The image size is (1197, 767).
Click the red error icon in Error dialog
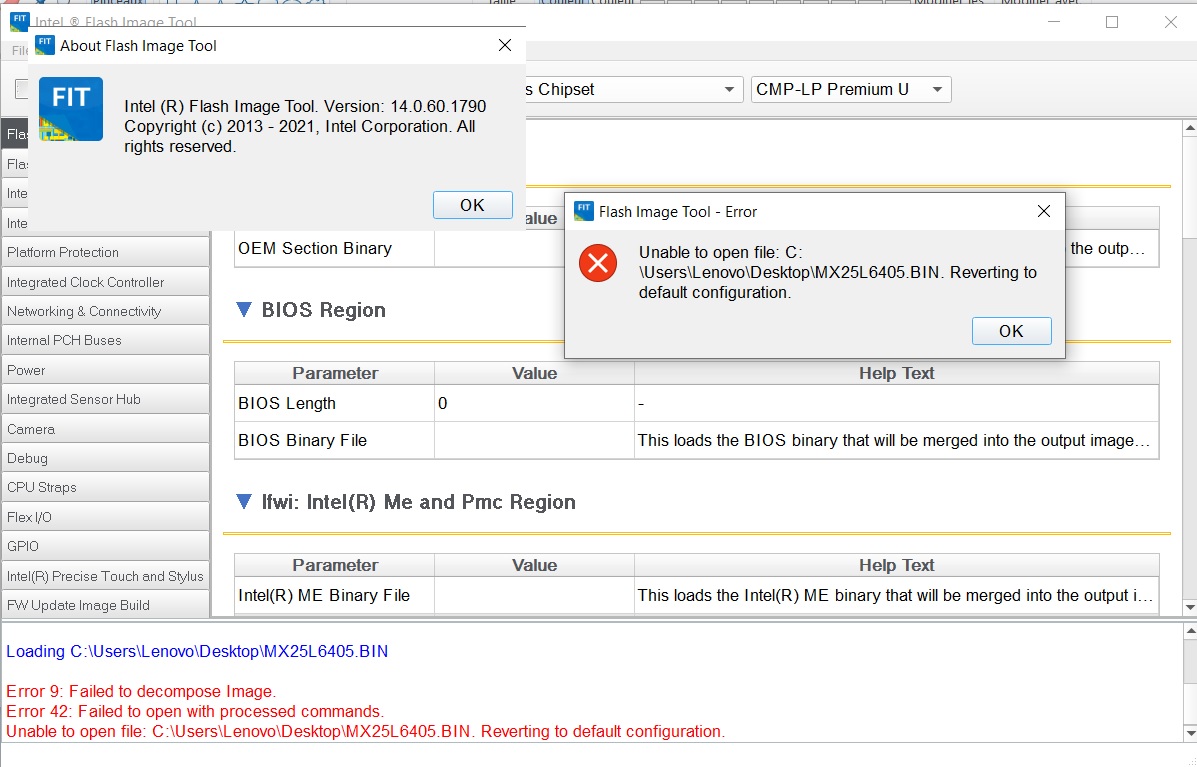(598, 263)
